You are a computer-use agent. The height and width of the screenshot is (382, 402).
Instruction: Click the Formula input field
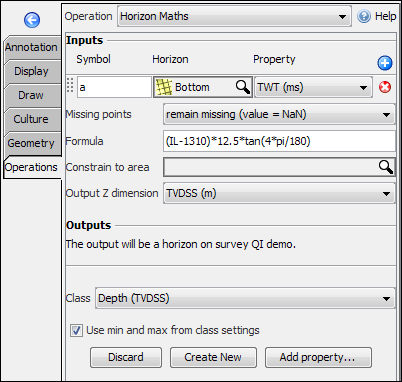point(279,141)
